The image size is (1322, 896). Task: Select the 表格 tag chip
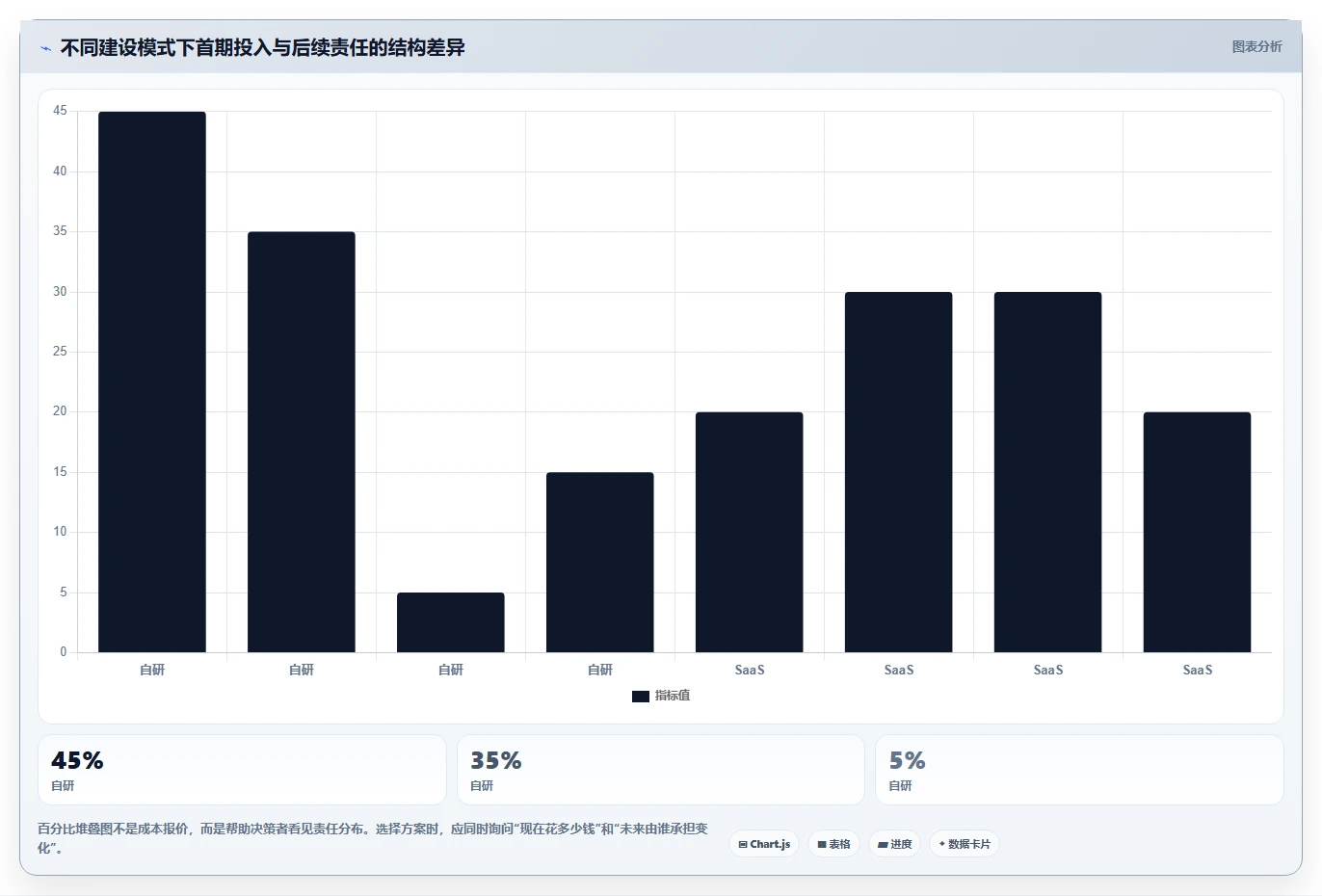point(834,844)
